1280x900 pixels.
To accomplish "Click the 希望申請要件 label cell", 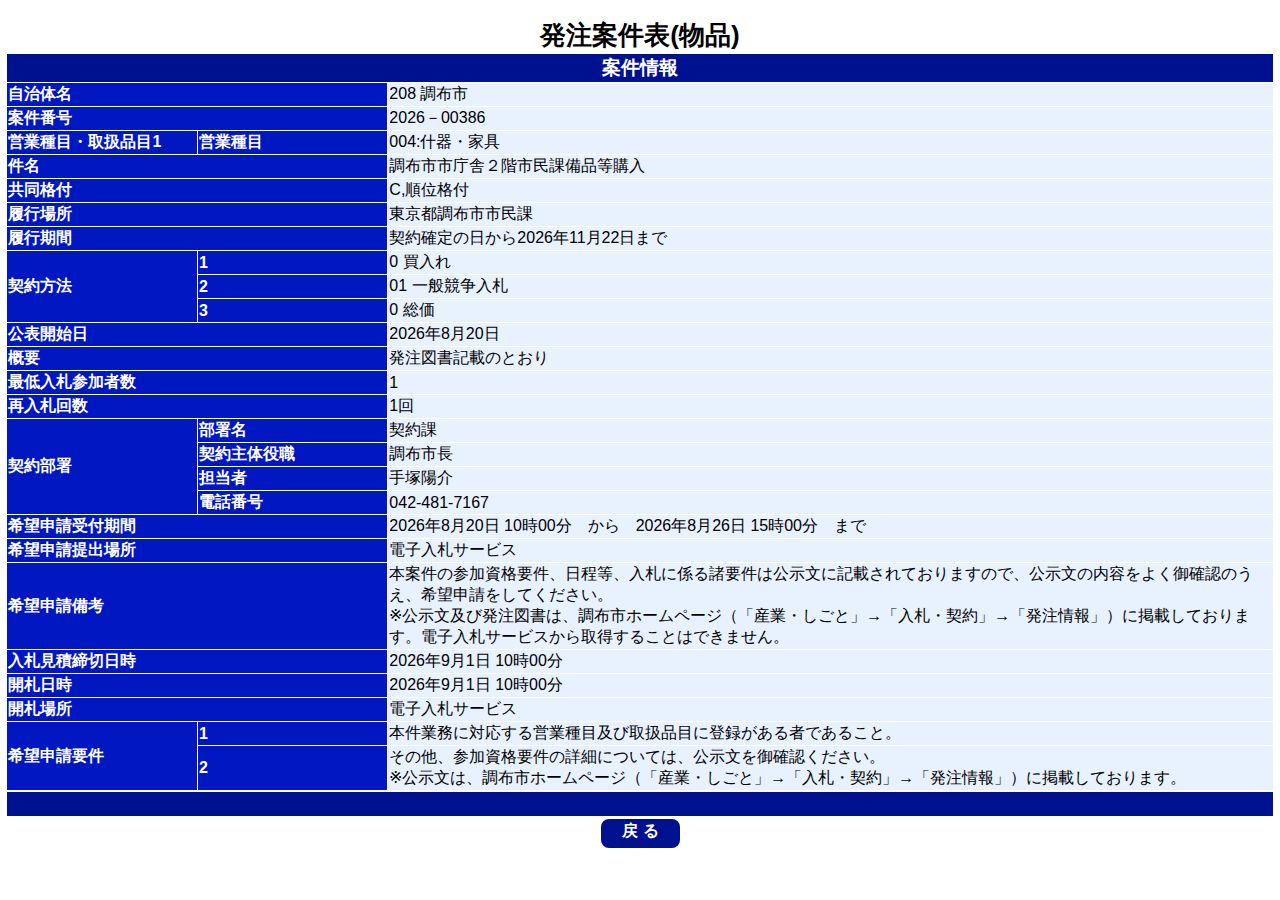I will pyautogui.click(x=102, y=756).
